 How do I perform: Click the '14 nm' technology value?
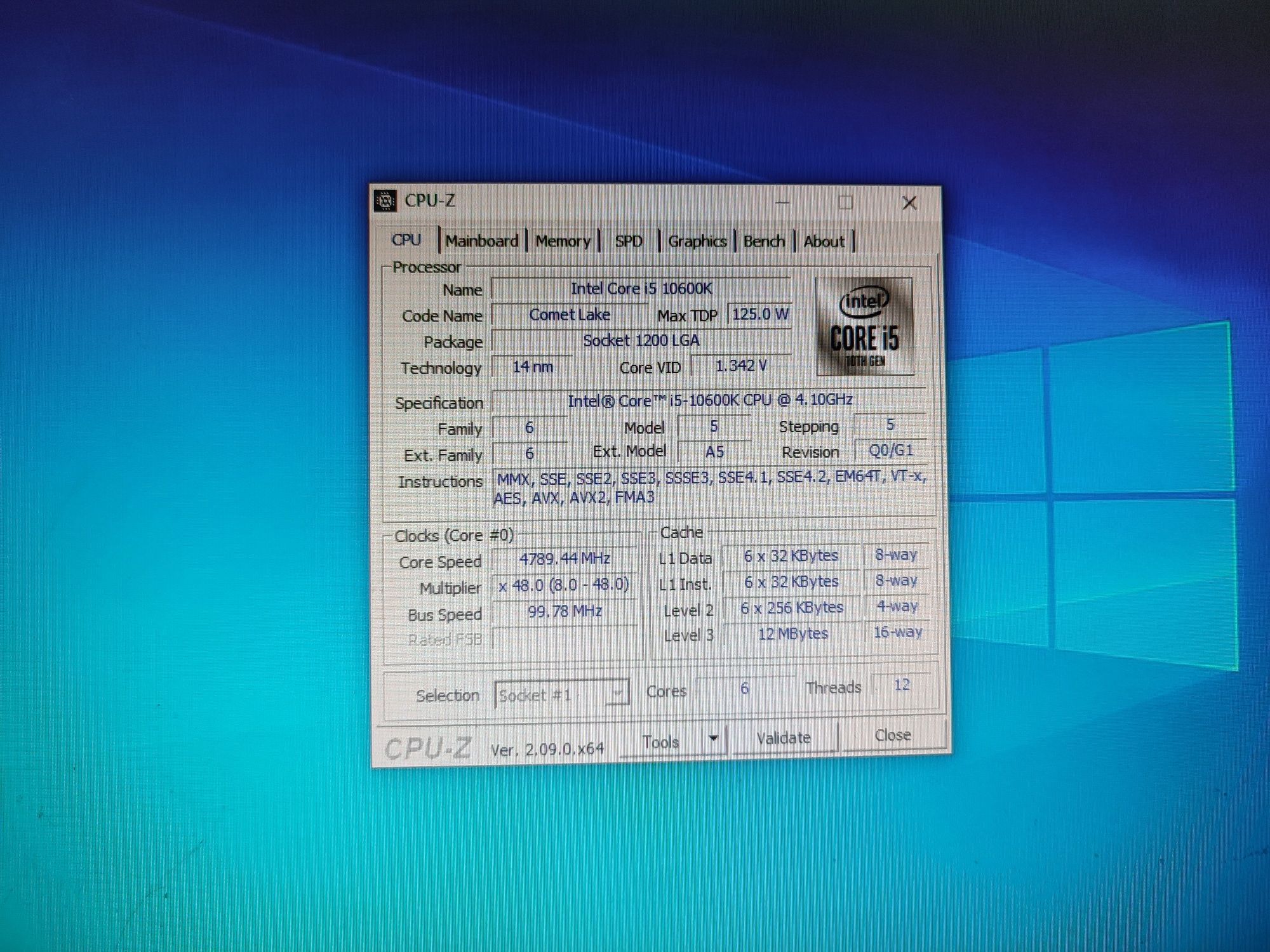[533, 367]
